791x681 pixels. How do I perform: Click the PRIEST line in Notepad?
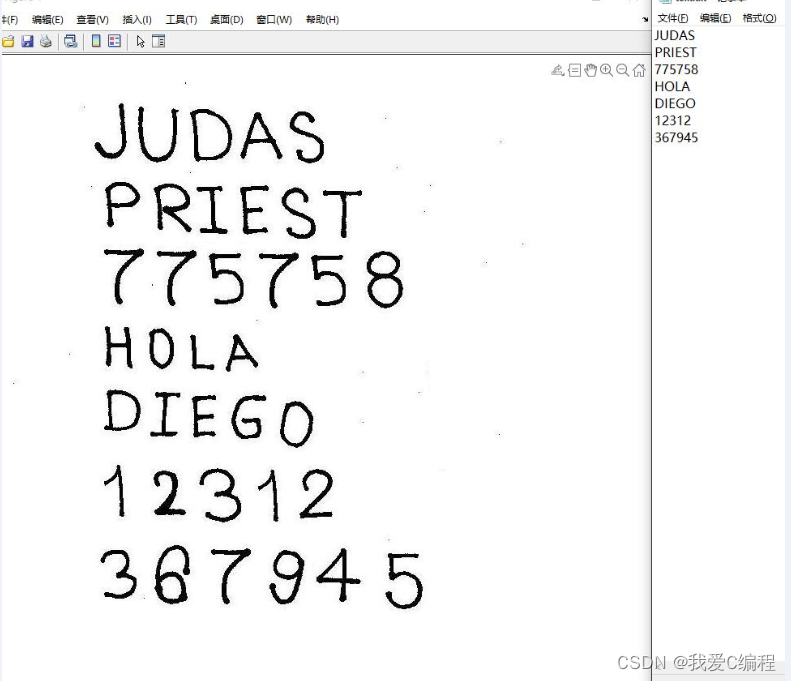pos(675,52)
